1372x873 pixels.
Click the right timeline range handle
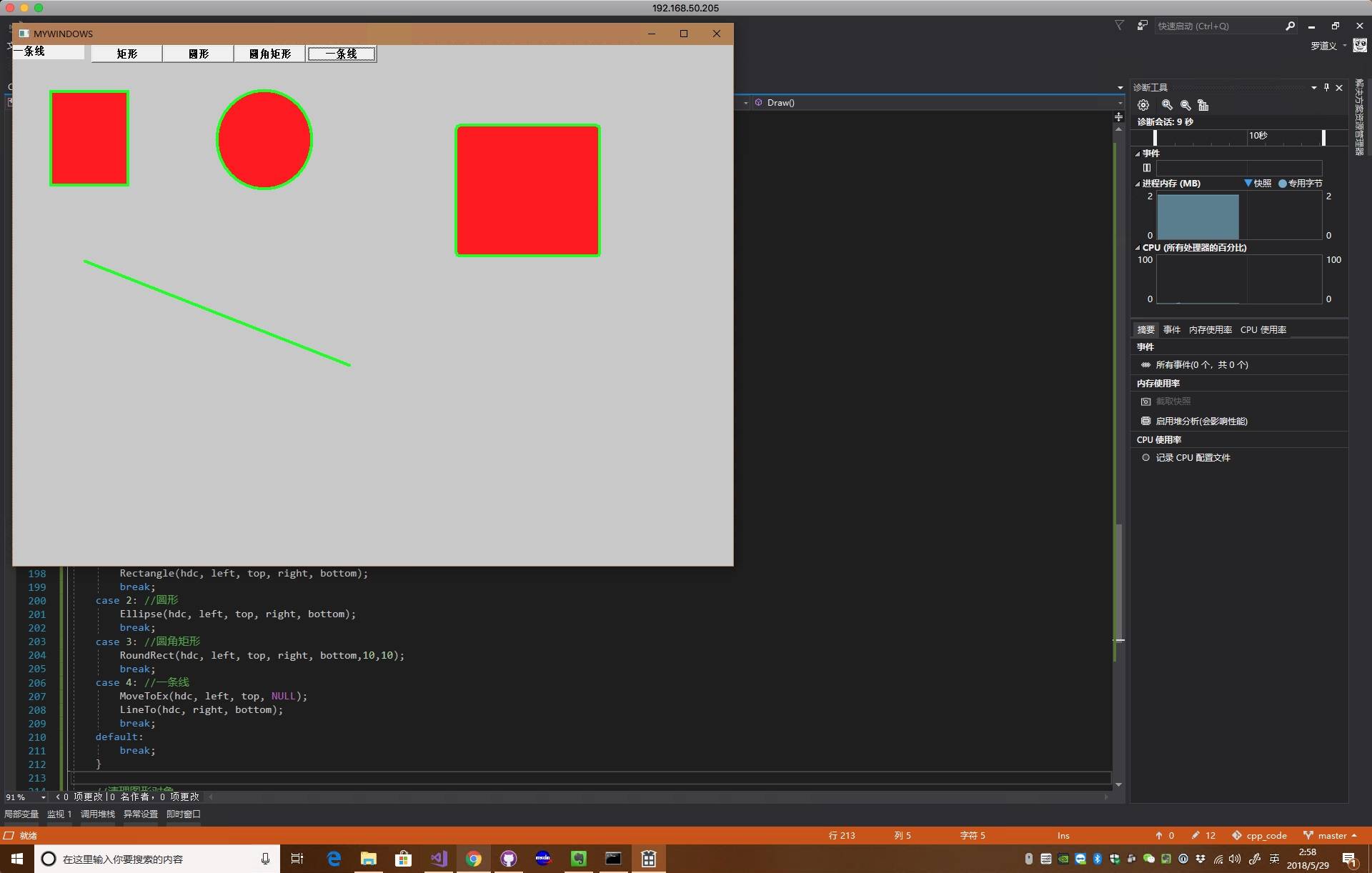pyautogui.click(x=1323, y=137)
